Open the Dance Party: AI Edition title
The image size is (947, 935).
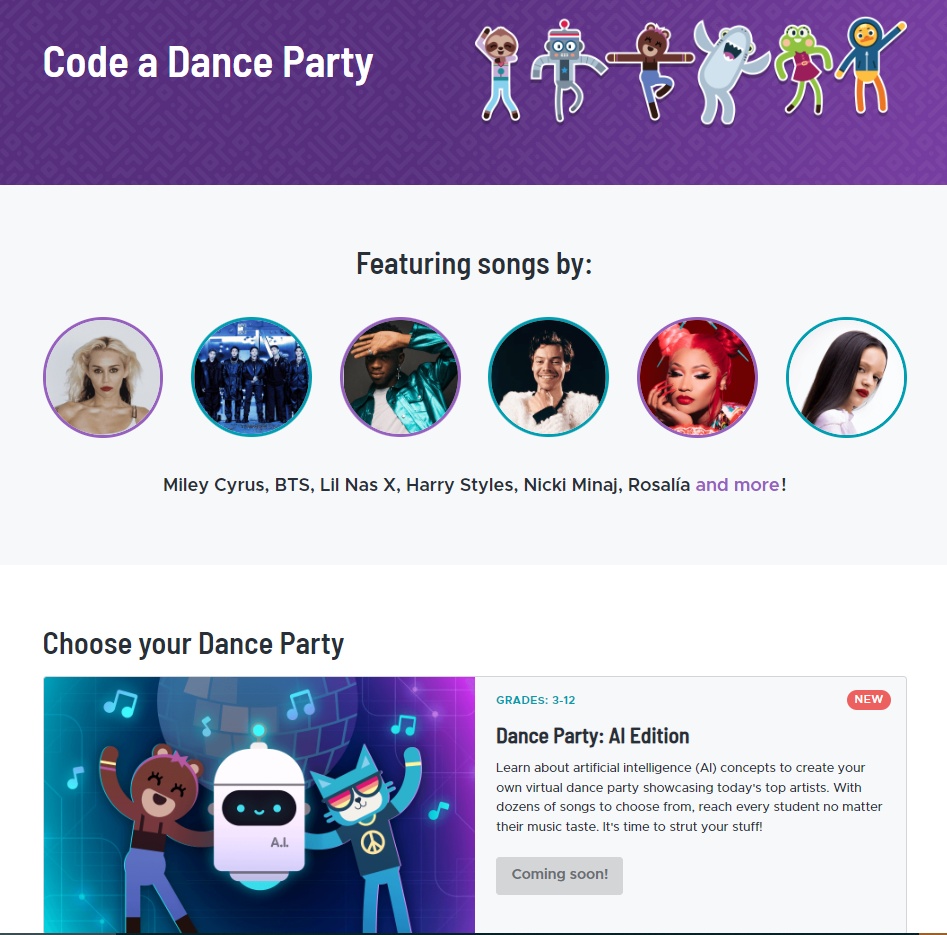coord(592,736)
